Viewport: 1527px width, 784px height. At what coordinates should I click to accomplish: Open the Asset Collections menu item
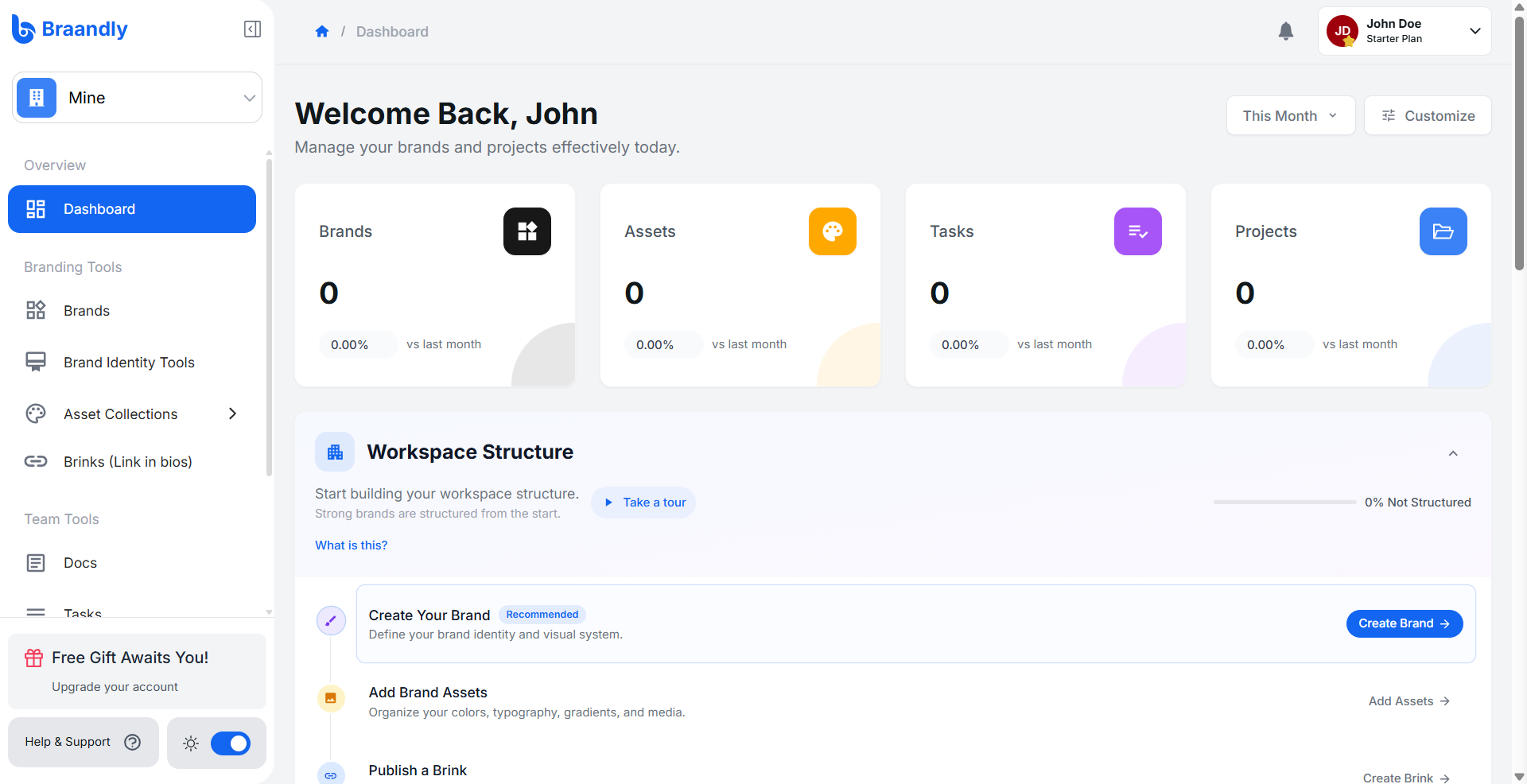click(132, 413)
